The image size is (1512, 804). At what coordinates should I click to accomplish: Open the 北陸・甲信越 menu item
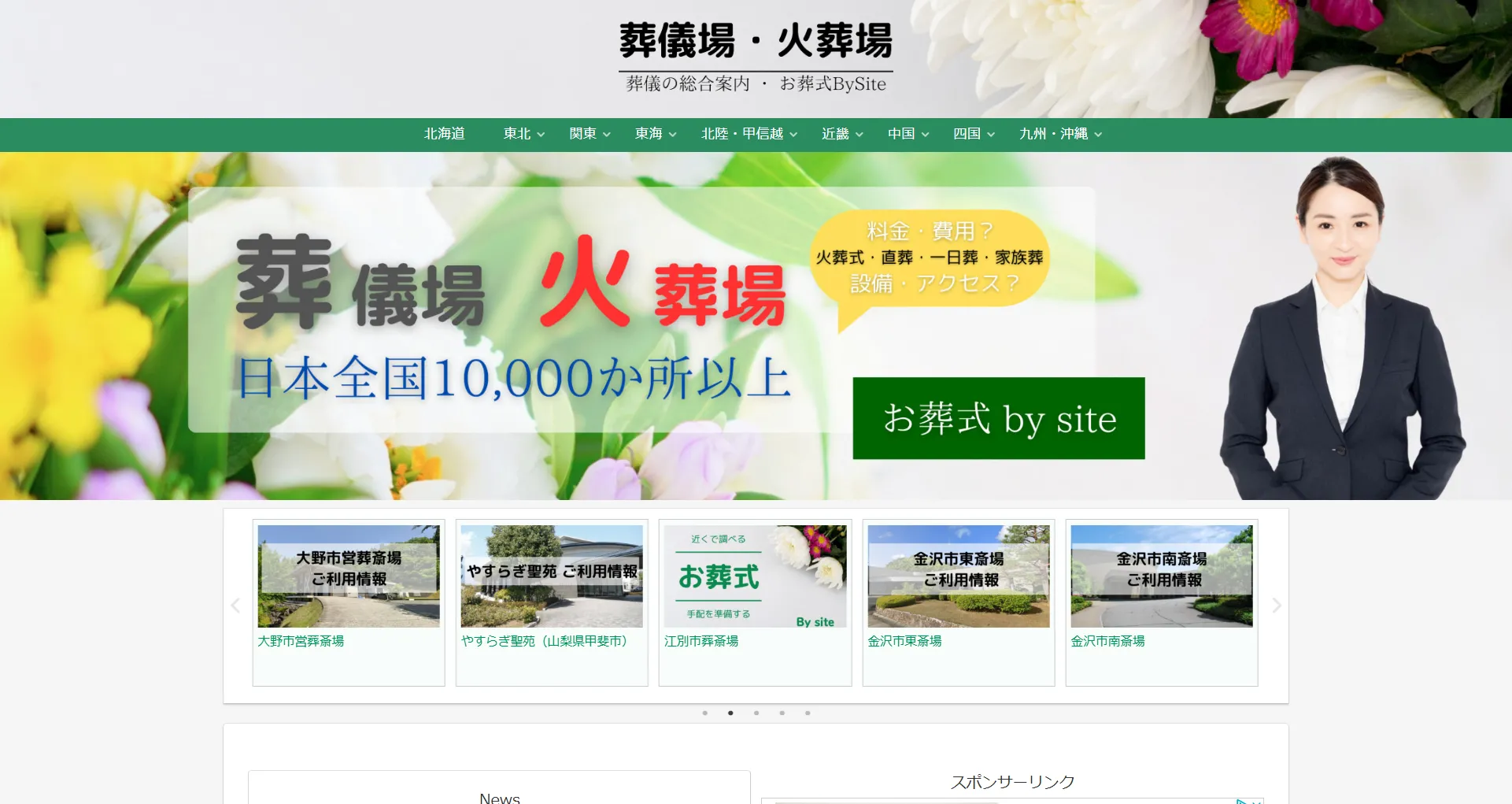[749, 135]
